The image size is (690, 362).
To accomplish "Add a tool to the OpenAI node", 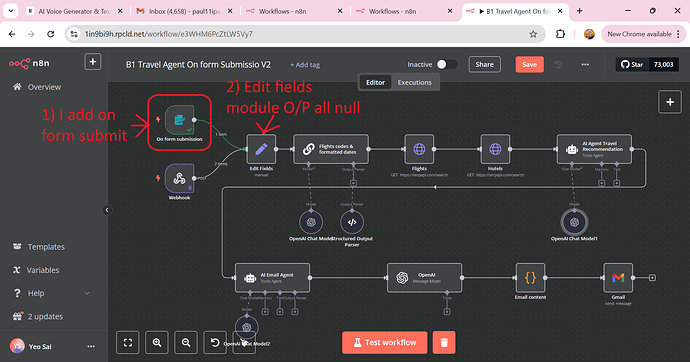I will pyautogui.click(x=447, y=311).
